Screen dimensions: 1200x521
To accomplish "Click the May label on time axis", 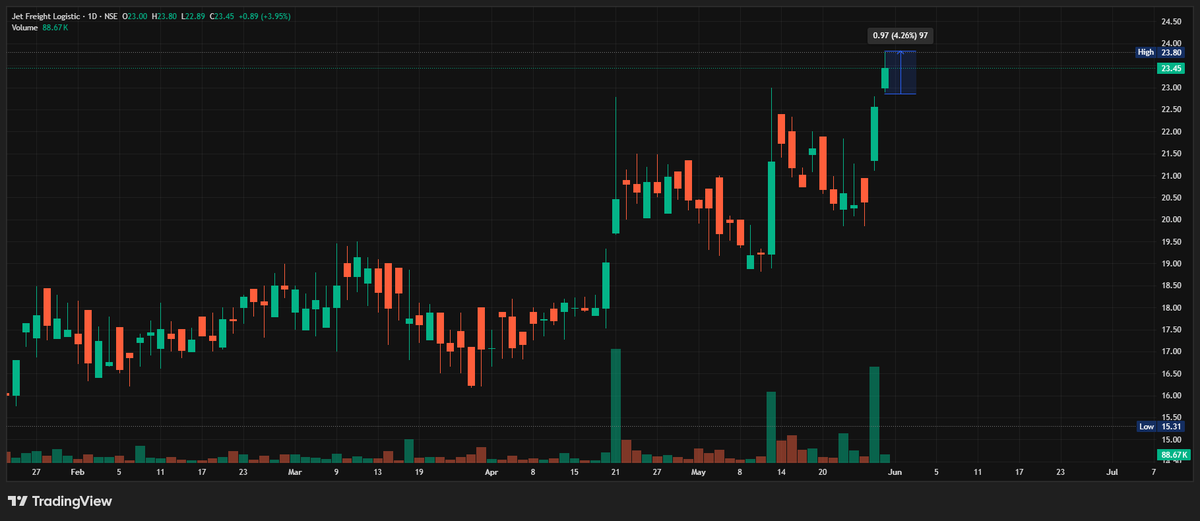I will pos(699,470).
